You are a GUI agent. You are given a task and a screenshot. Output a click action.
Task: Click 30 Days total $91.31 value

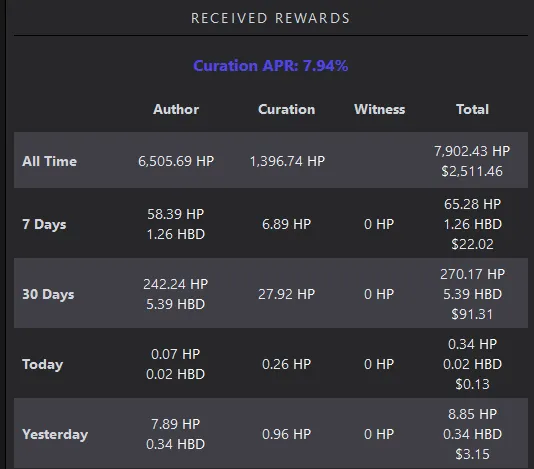(472, 314)
